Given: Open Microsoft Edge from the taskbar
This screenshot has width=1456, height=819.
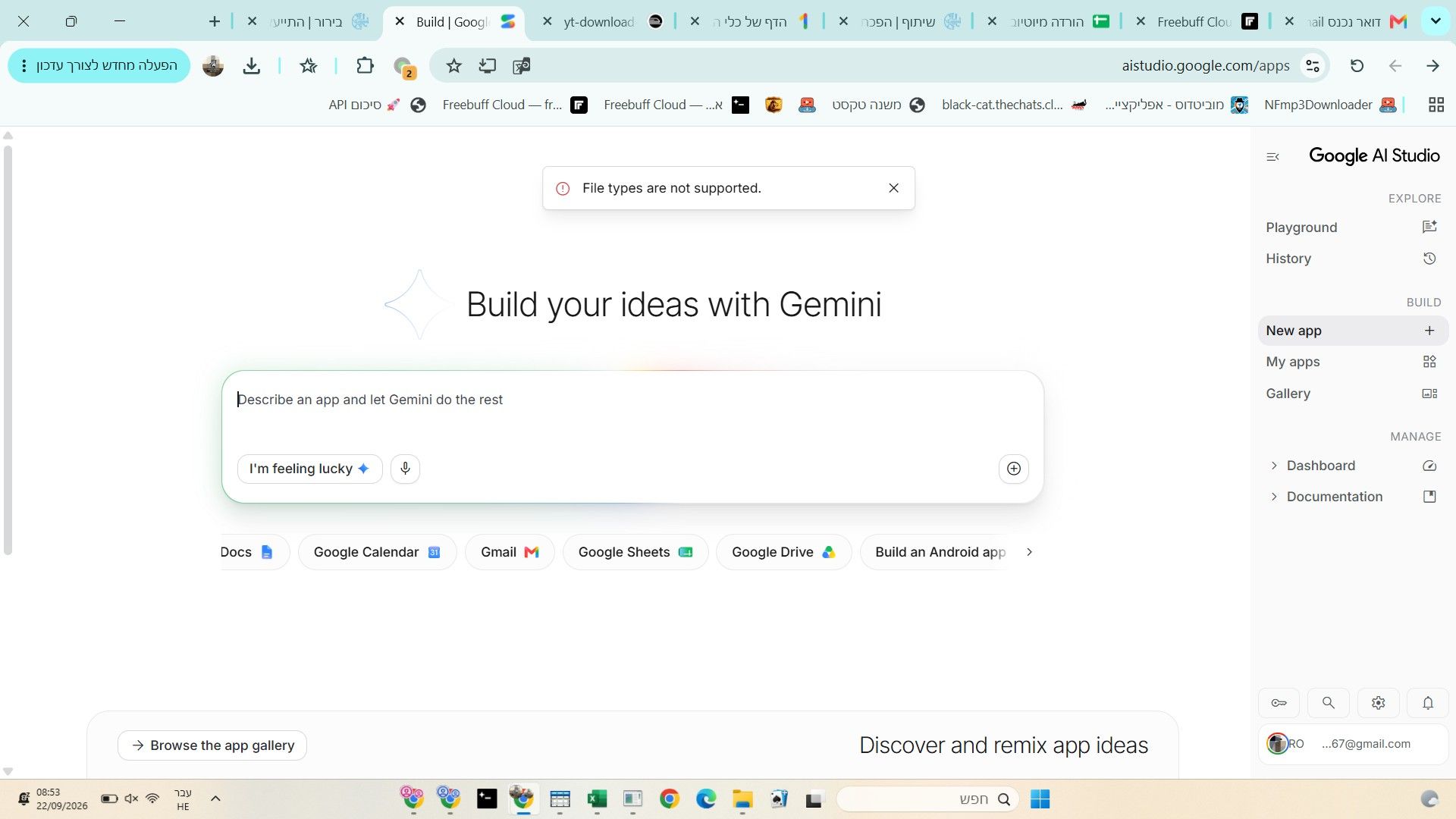Looking at the screenshot, I should 706,799.
